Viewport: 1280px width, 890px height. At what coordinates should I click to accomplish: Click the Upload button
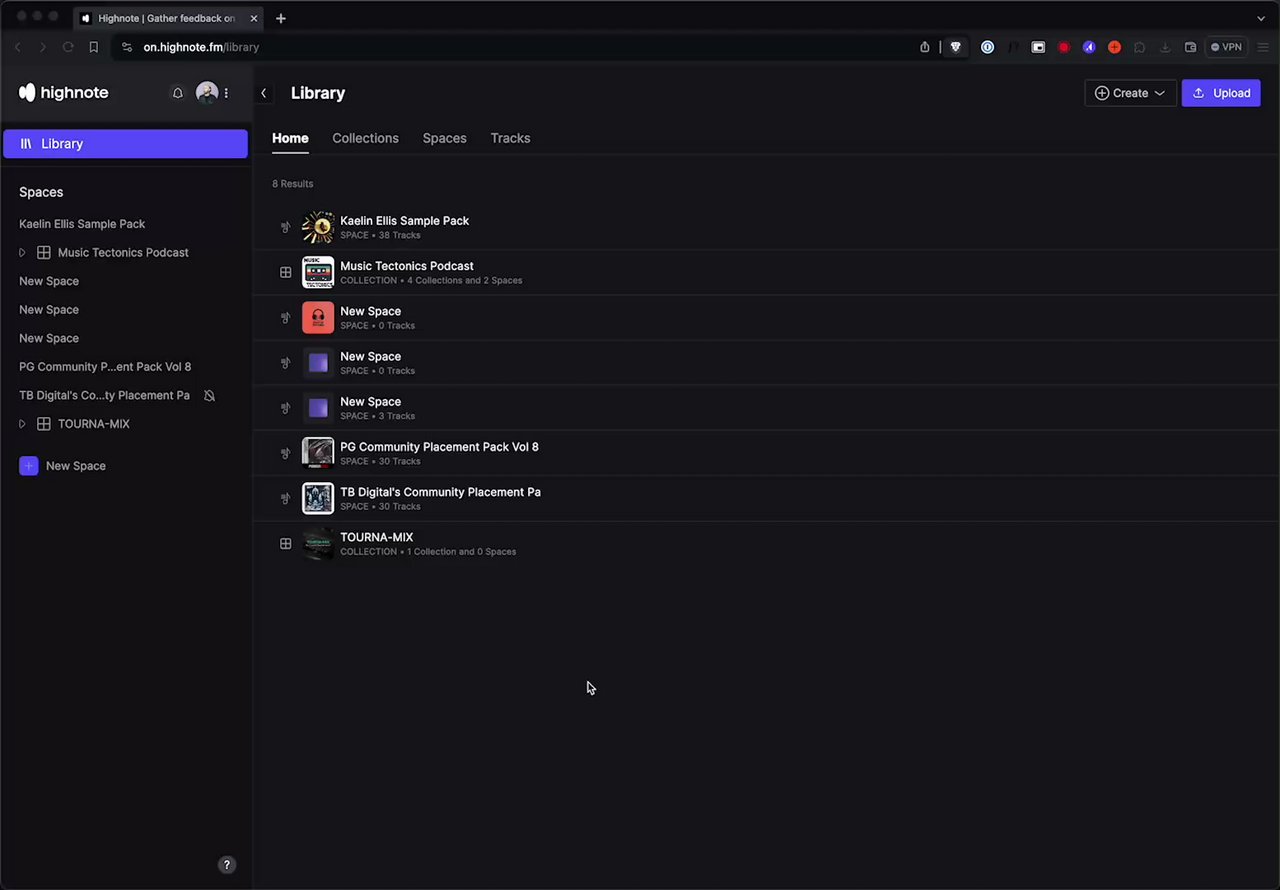point(1221,93)
